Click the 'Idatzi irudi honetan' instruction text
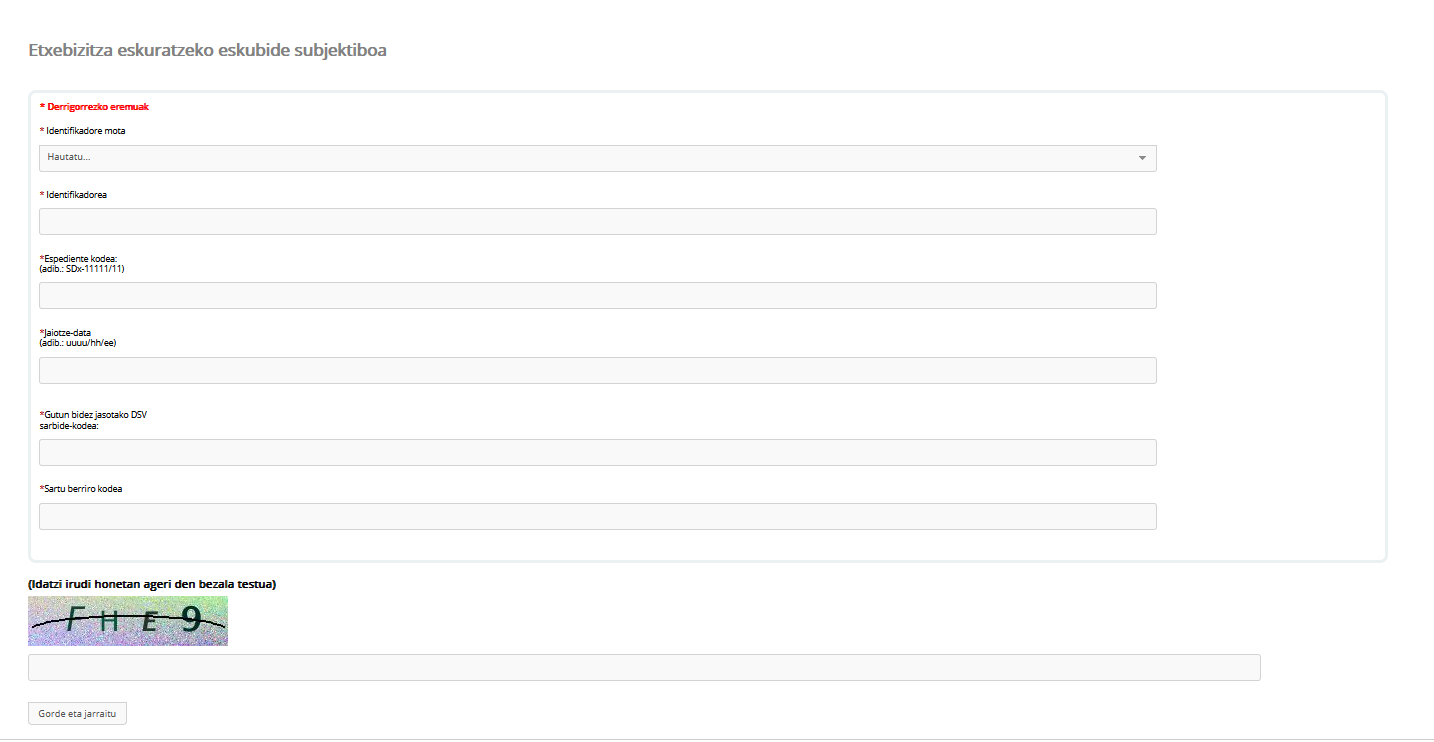Screen dimensions: 1434x742 (152, 583)
